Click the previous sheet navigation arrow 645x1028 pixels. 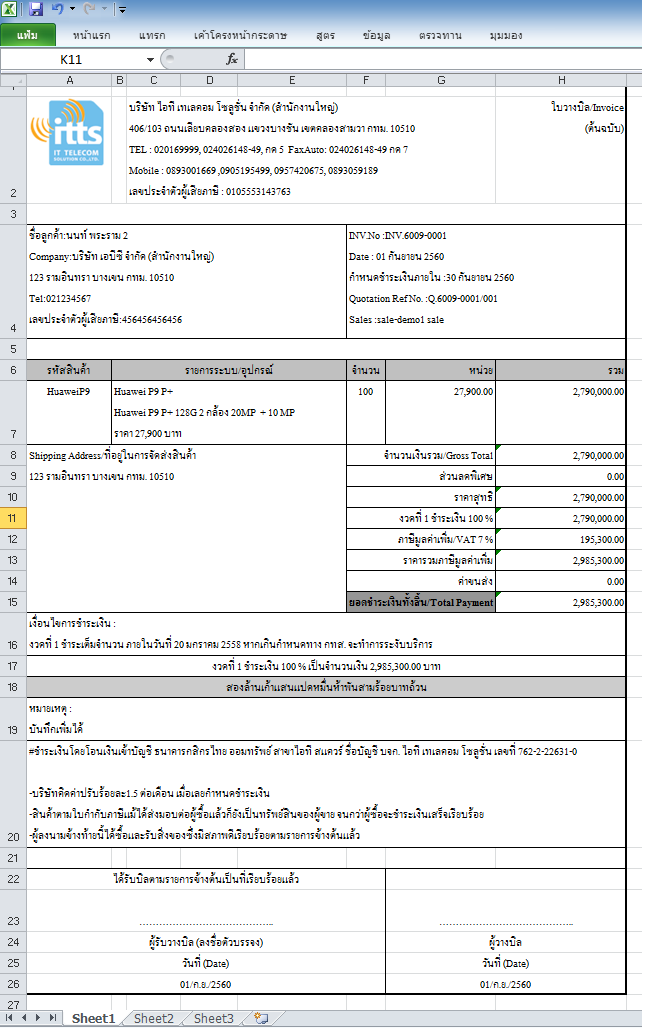[24, 1018]
